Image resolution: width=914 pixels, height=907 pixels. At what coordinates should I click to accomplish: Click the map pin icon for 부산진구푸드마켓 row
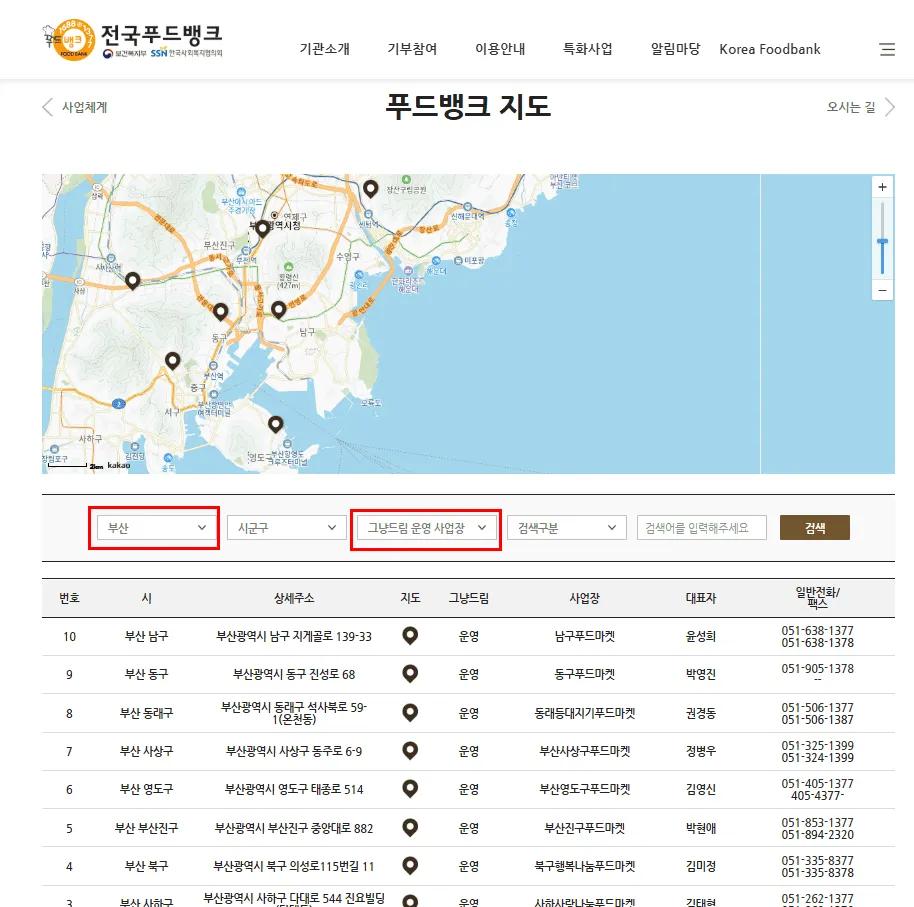click(x=409, y=827)
